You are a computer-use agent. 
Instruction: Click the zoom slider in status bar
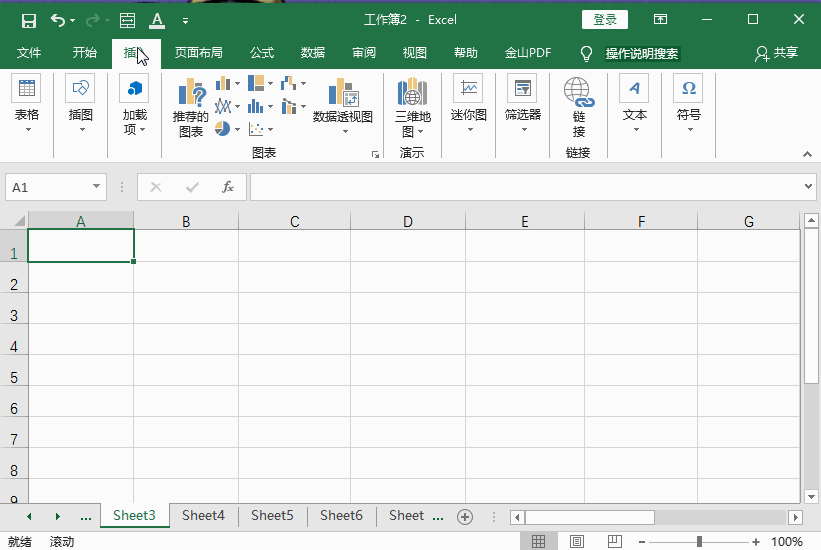click(699, 541)
